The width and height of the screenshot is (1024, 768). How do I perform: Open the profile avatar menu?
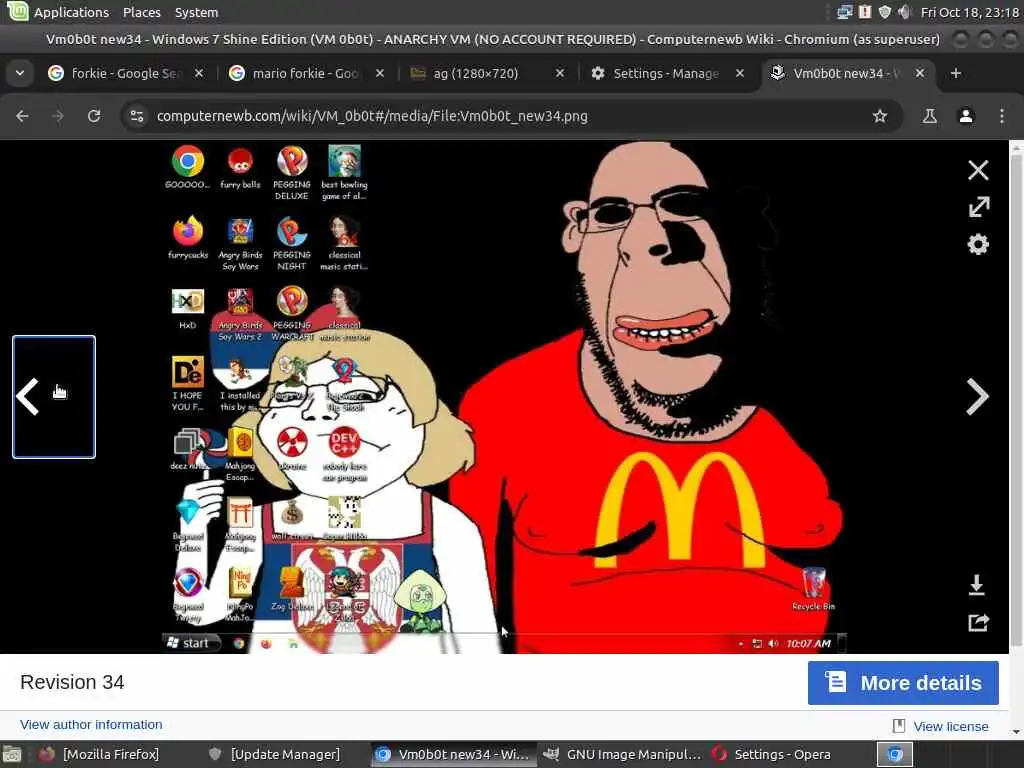[966, 116]
